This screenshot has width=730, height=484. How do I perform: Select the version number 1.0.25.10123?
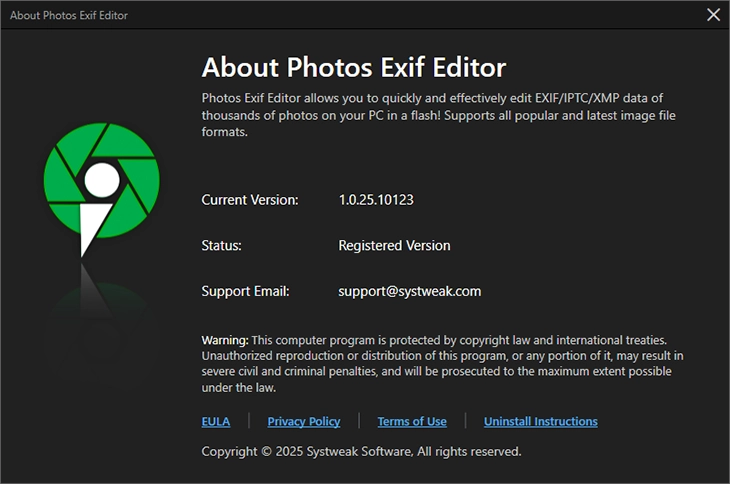pos(376,199)
